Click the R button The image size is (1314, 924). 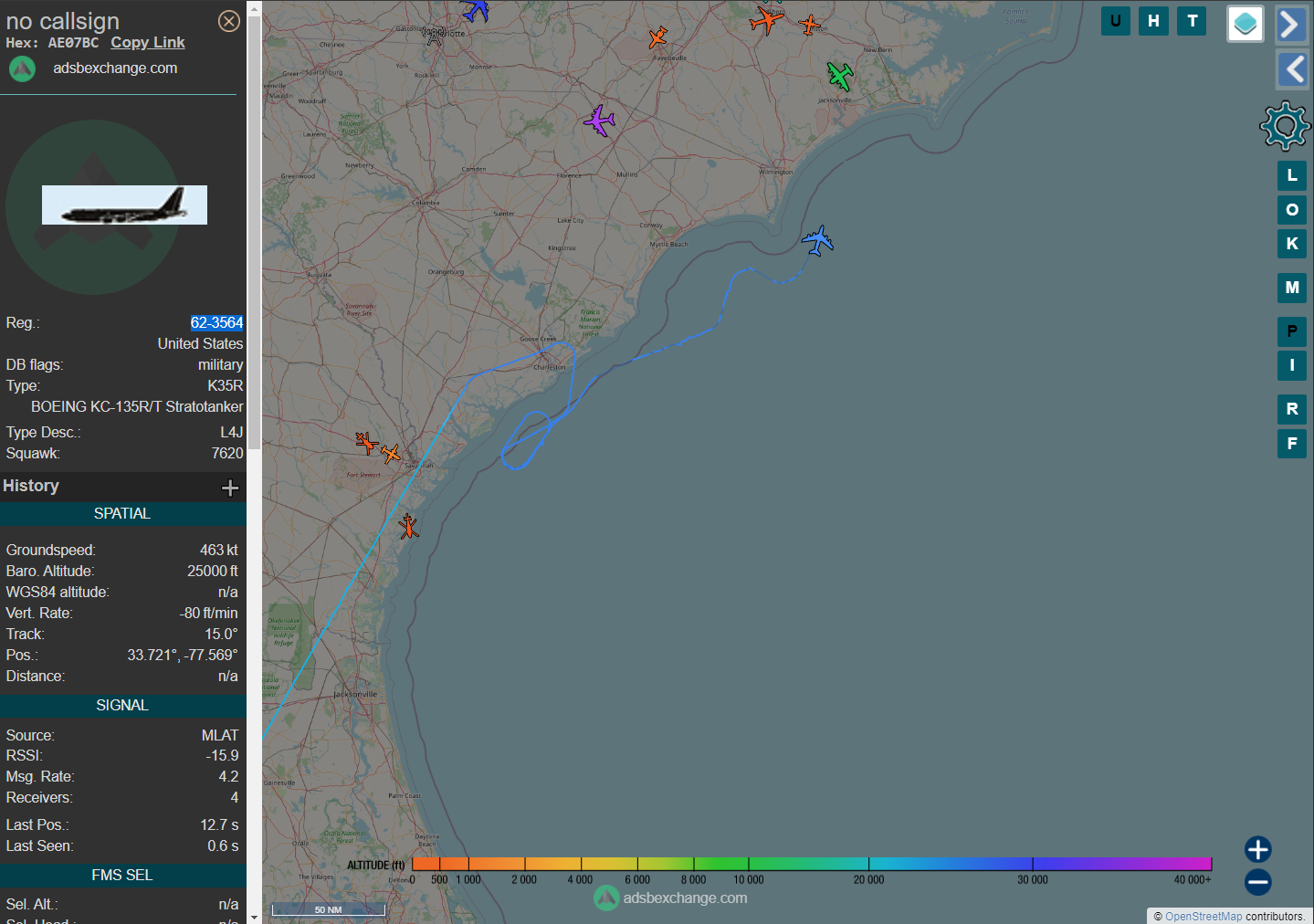tap(1292, 409)
